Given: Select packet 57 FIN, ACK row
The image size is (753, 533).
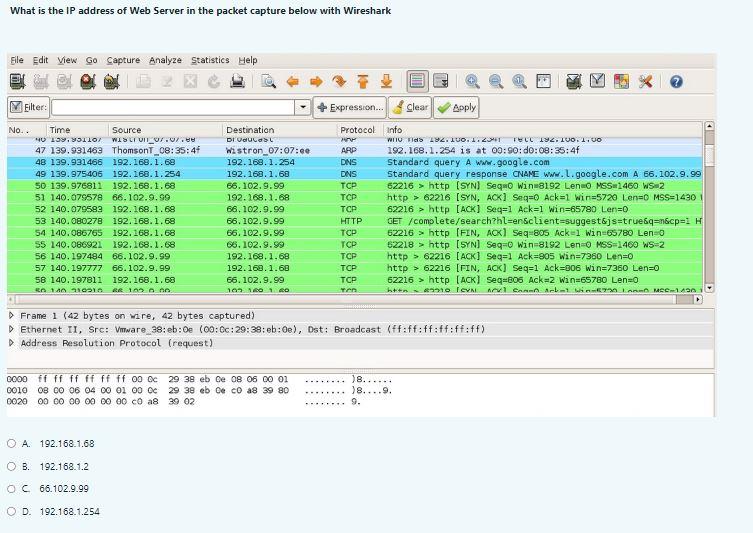Looking at the screenshot, I should point(354,268).
